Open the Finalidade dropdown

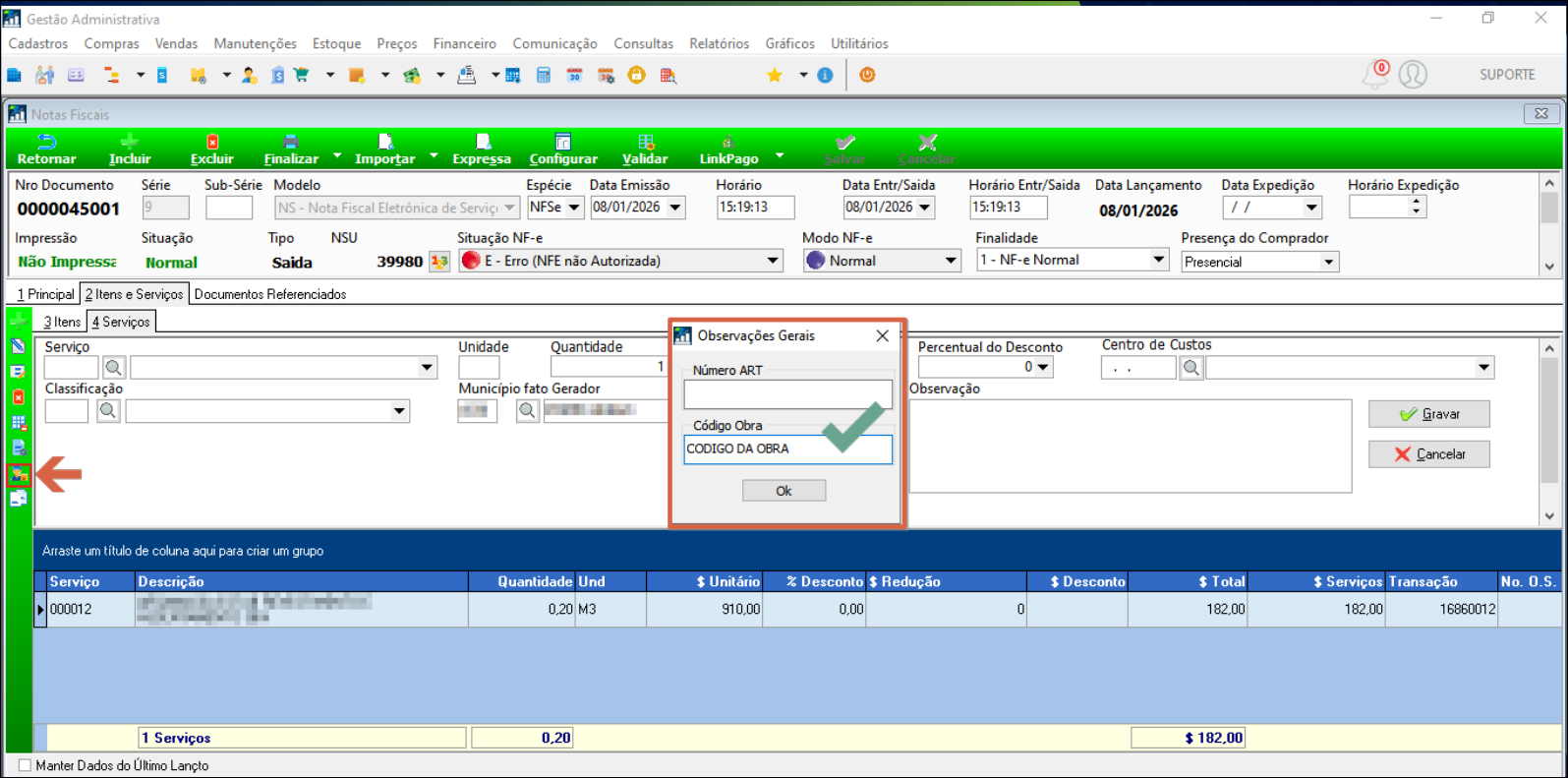[x=1158, y=260]
